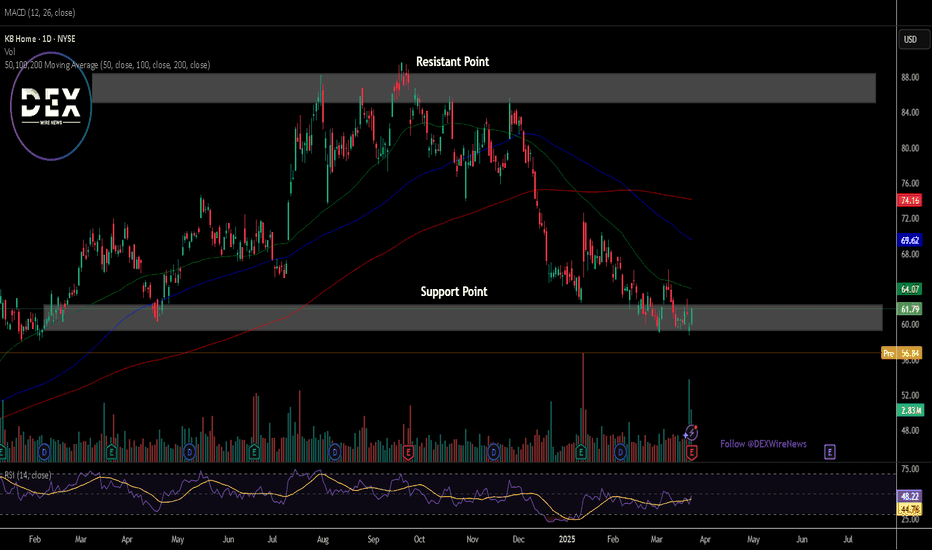932x550 pixels.
Task: Open the red earnings marker in late March 2025
Action: [x=691, y=452]
